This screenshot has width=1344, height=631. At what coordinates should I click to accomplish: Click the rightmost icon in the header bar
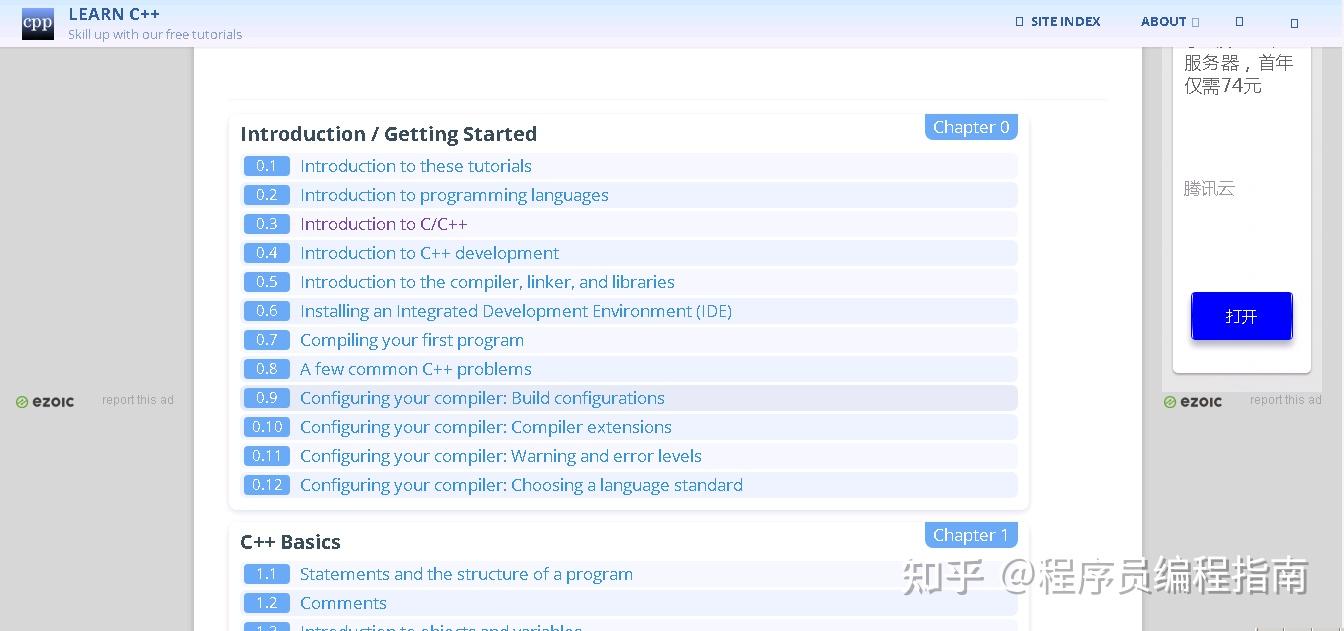coord(1293,21)
